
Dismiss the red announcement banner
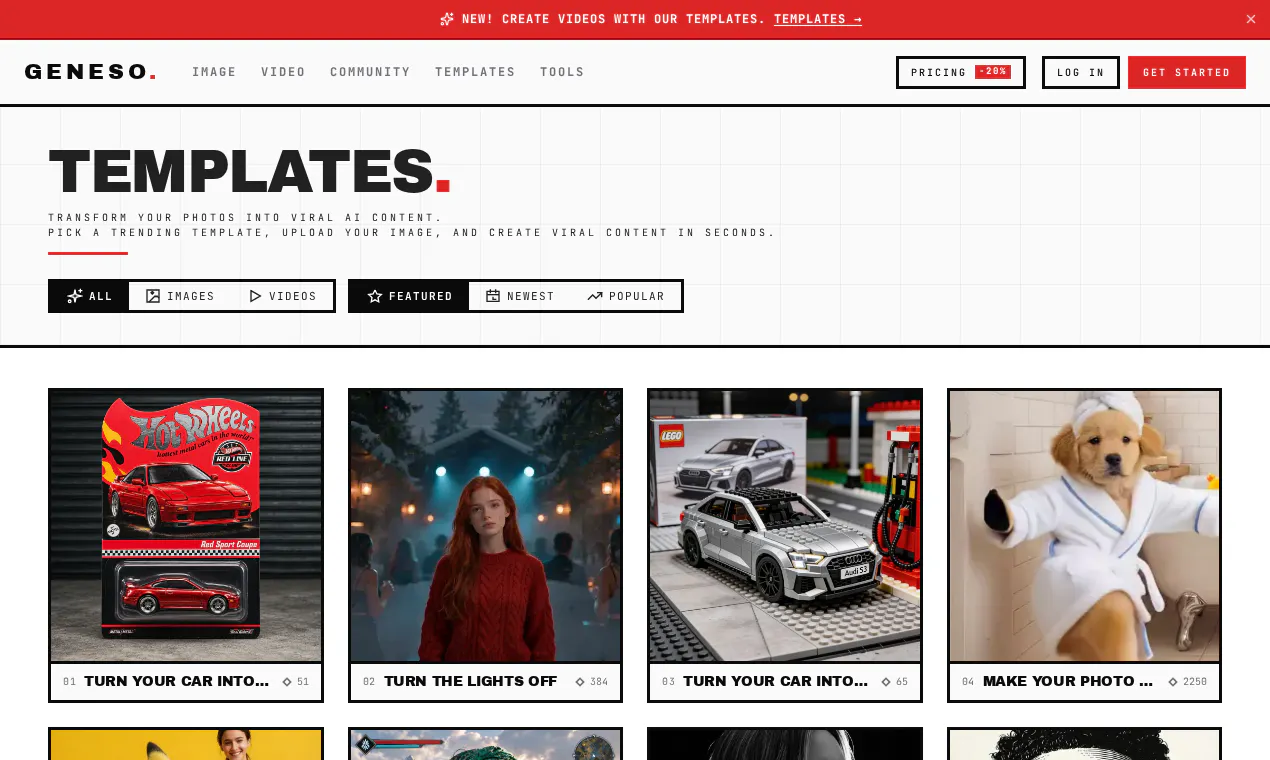[x=1250, y=19]
